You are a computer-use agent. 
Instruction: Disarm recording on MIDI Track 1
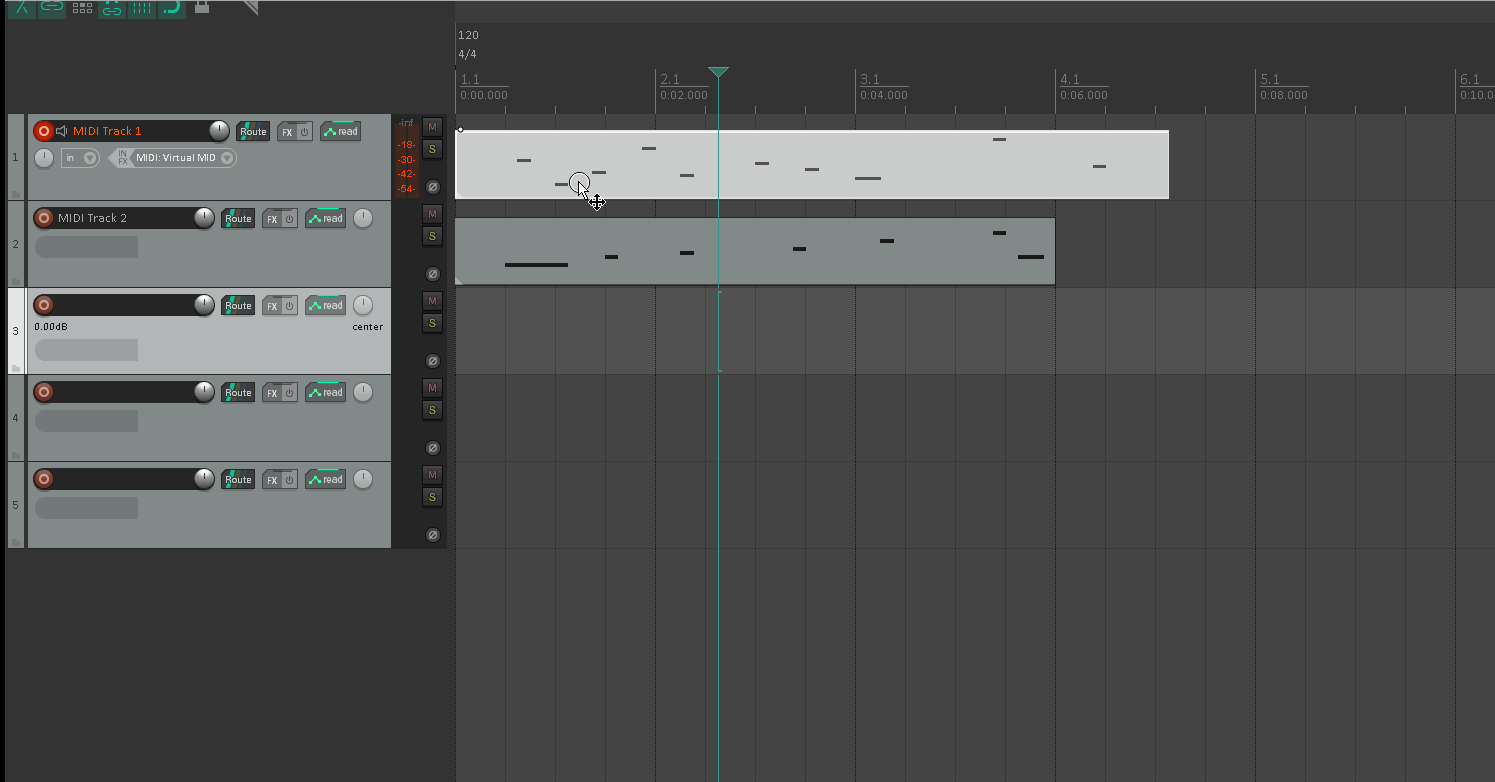coord(43,131)
